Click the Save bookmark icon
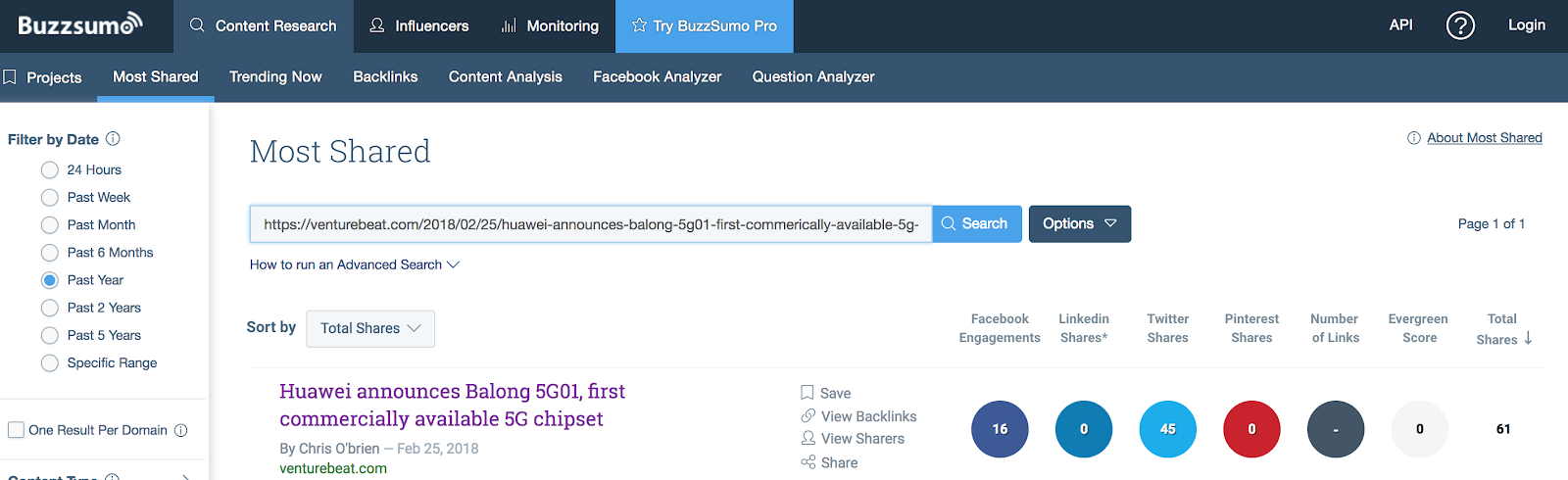Screen dimensions: 1568x480 pyautogui.click(x=808, y=393)
